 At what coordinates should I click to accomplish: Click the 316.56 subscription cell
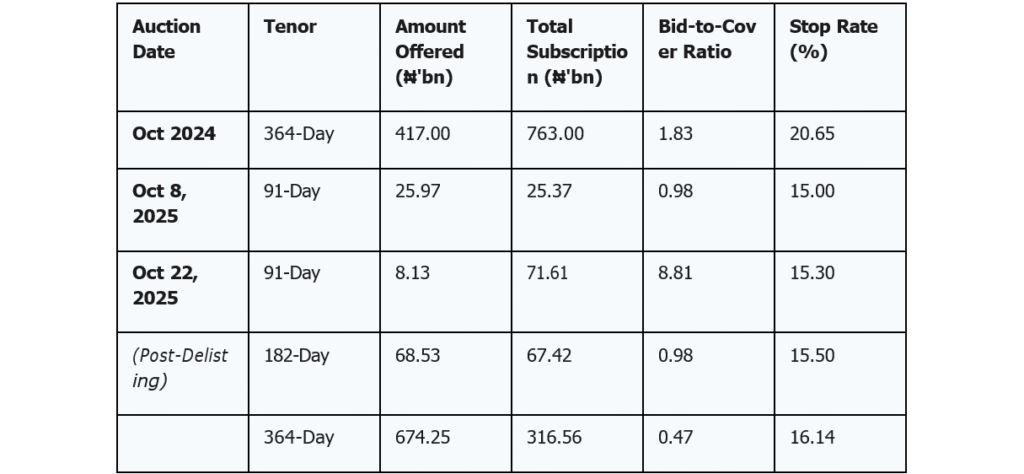tap(555, 437)
